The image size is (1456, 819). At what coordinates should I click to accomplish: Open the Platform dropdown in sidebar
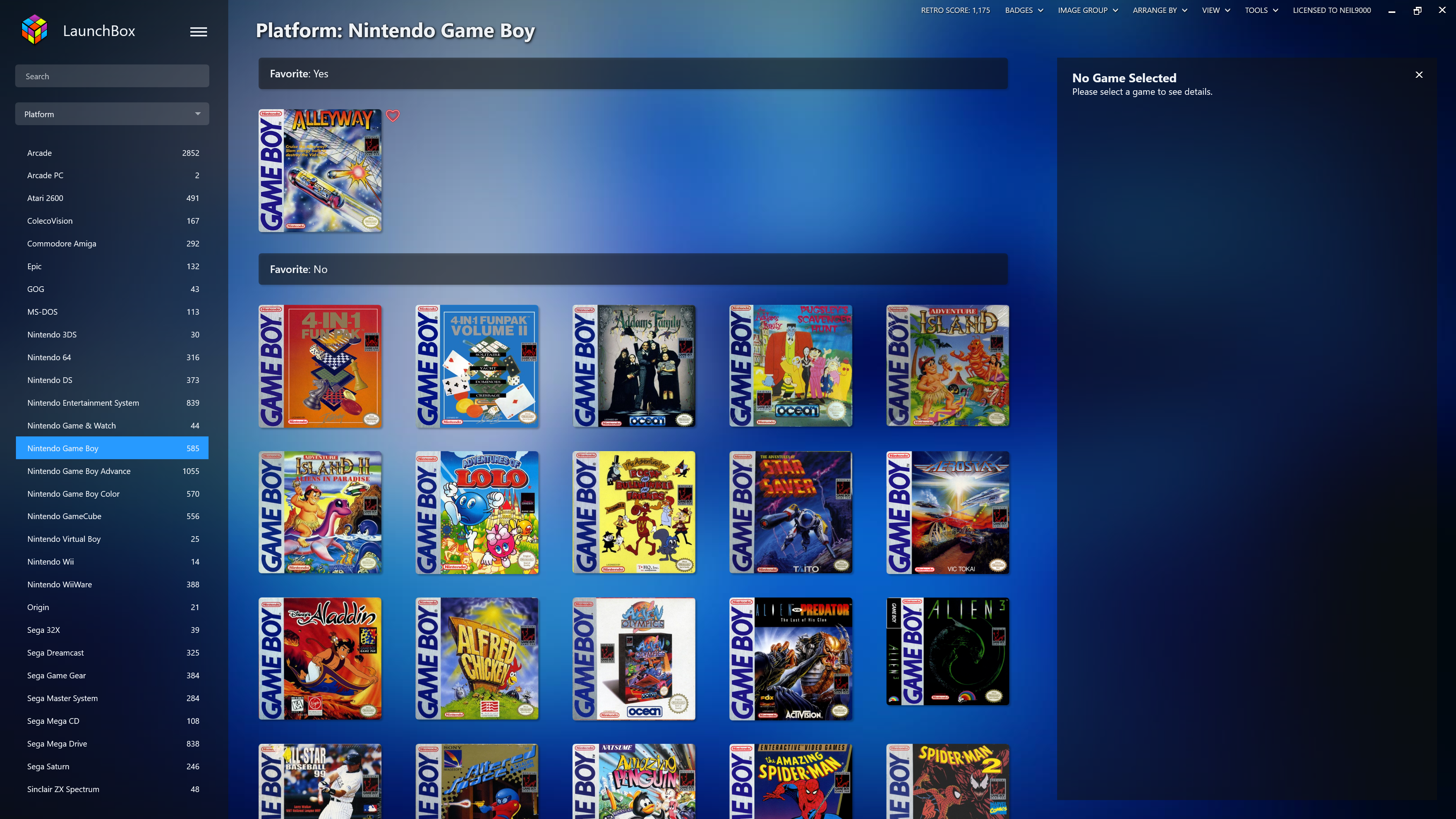(x=112, y=114)
